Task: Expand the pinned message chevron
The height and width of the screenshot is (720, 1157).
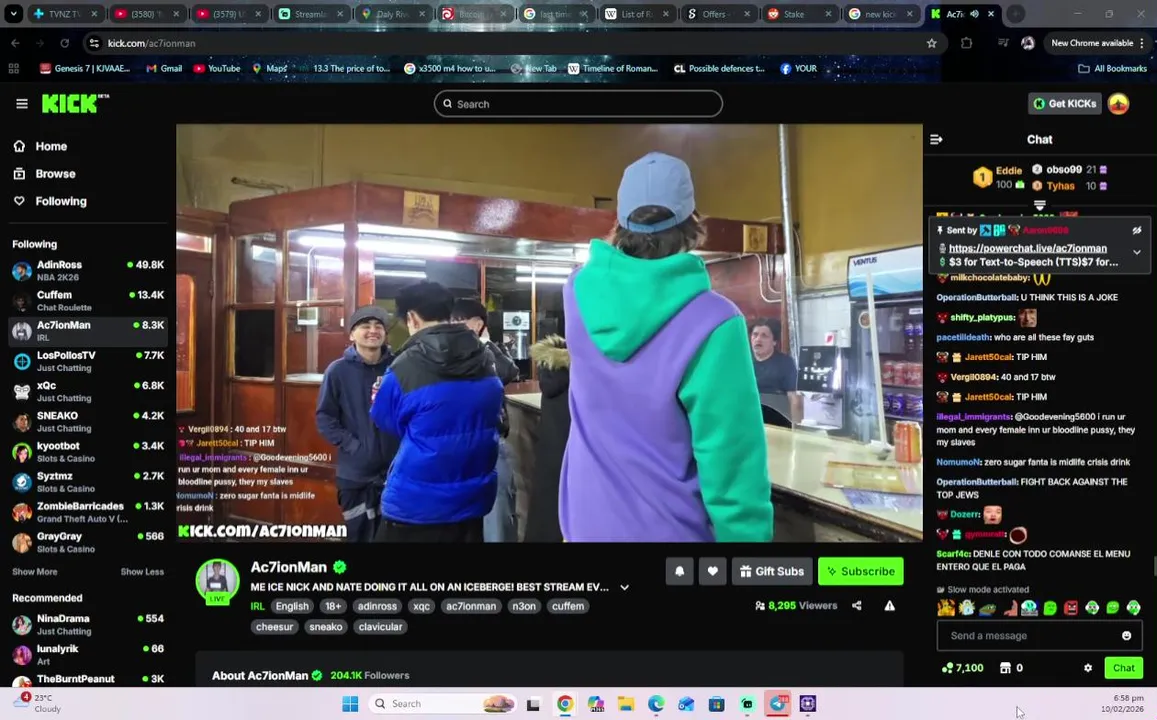Action: coord(1137,252)
